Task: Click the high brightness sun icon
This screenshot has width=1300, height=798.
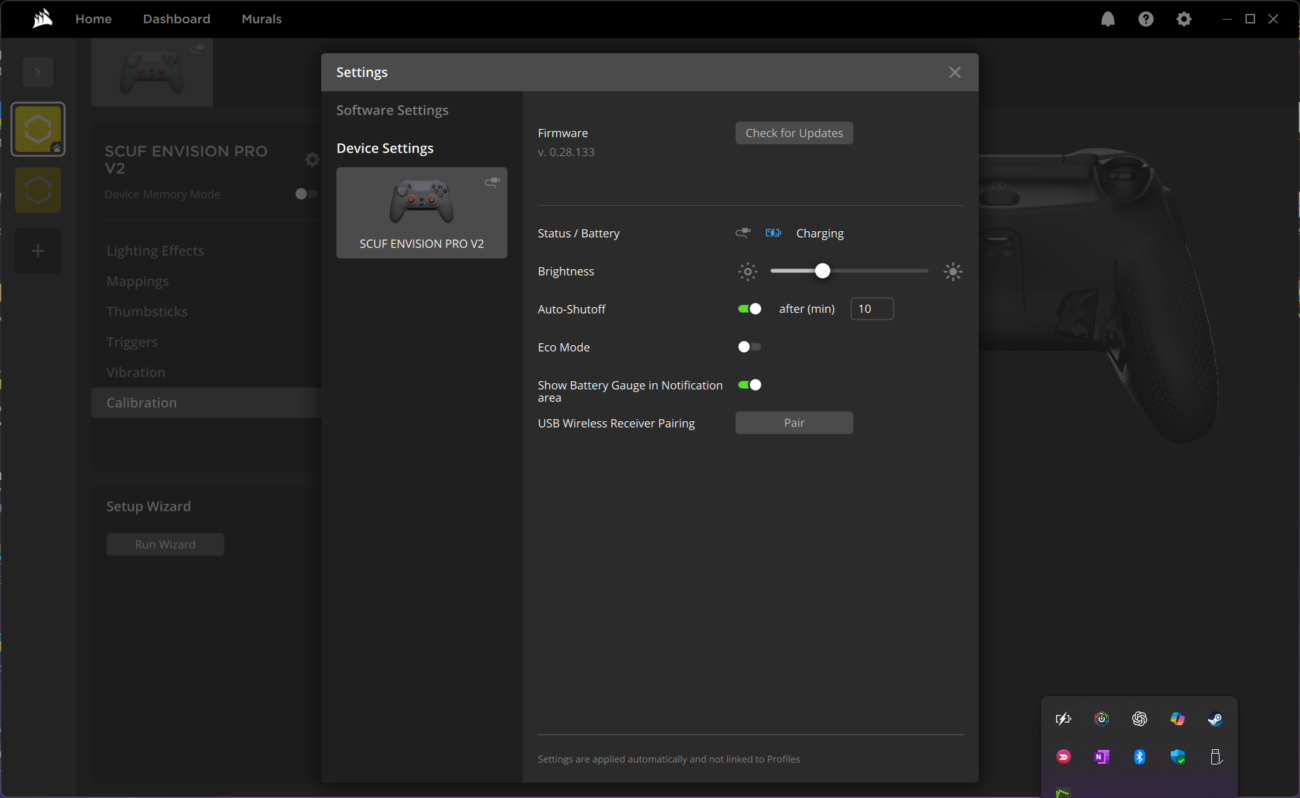Action: tap(953, 271)
